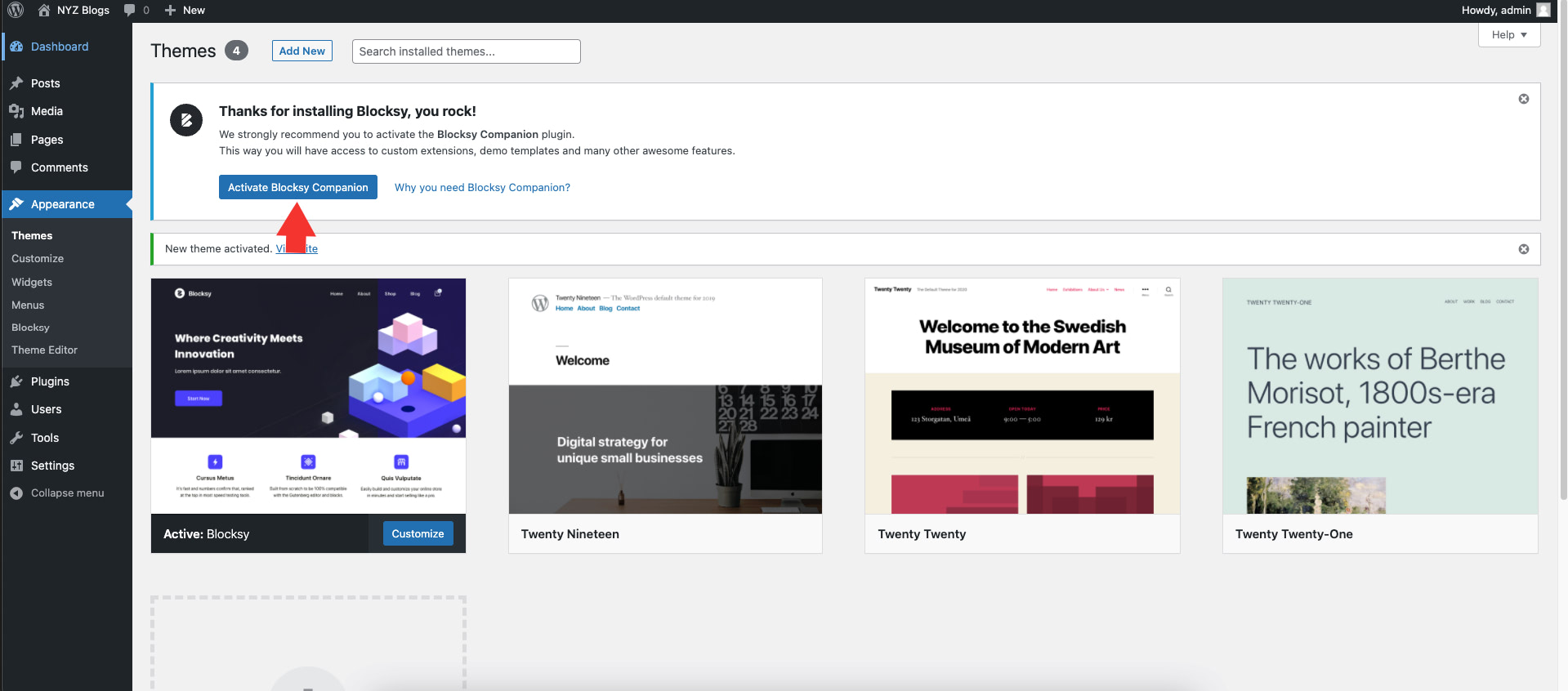Click the New label in admin bar

pyautogui.click(x=194, y=11)
